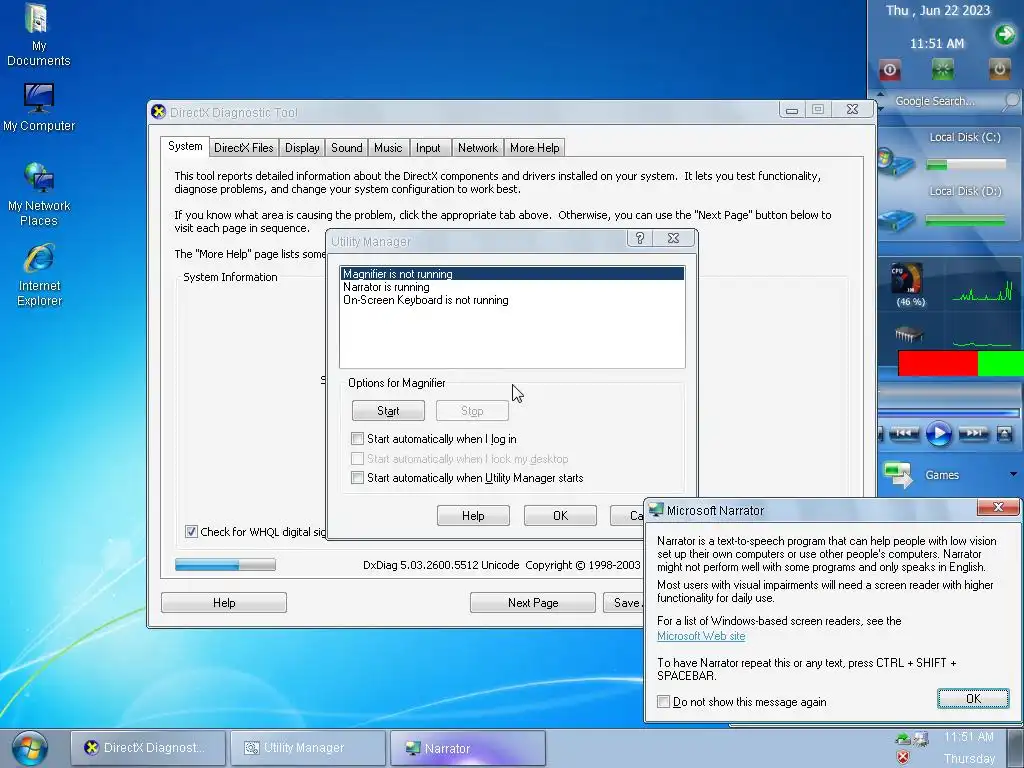
Task: Click the sidebar media player seek bar
Action: tap(948, 412)
